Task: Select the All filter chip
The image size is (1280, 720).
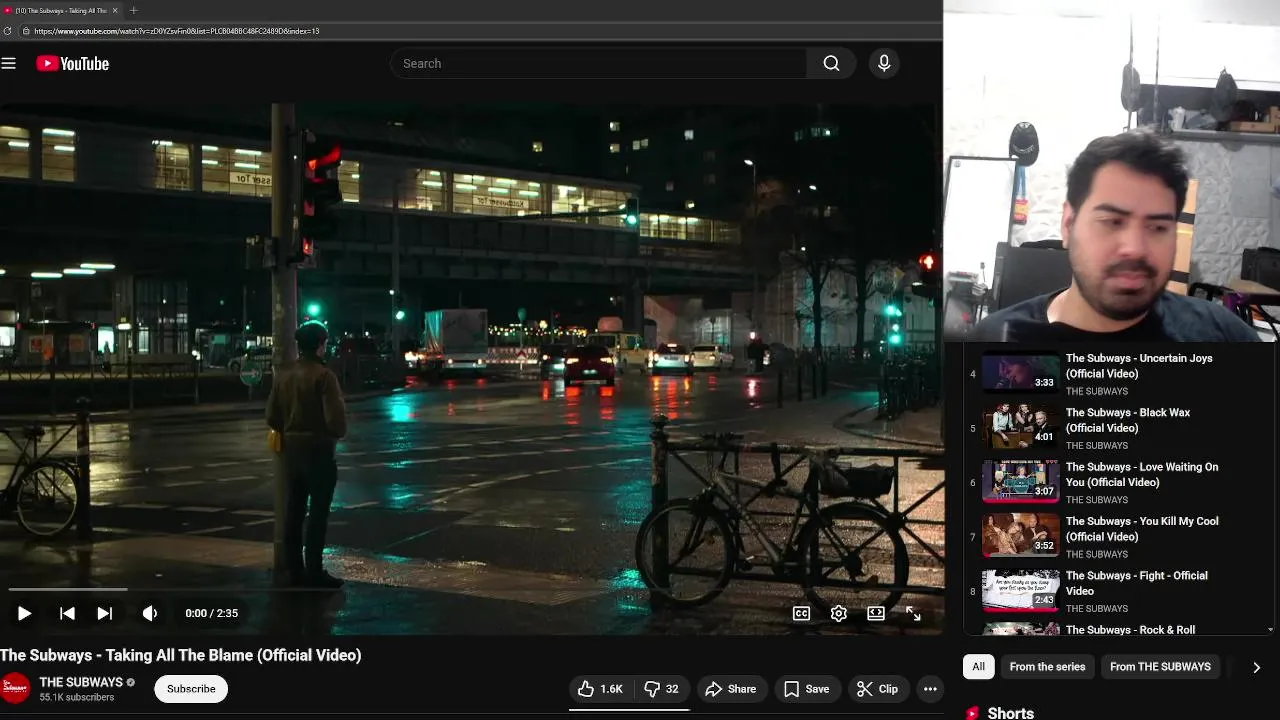Action: pyautogui.click(x=978, y=667)
